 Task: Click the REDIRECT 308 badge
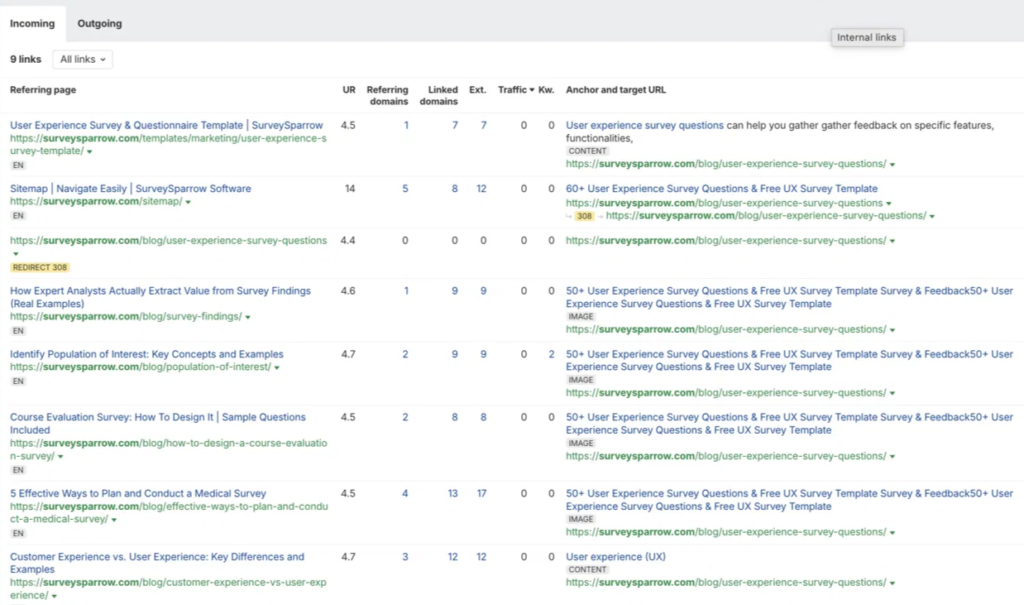40,267
